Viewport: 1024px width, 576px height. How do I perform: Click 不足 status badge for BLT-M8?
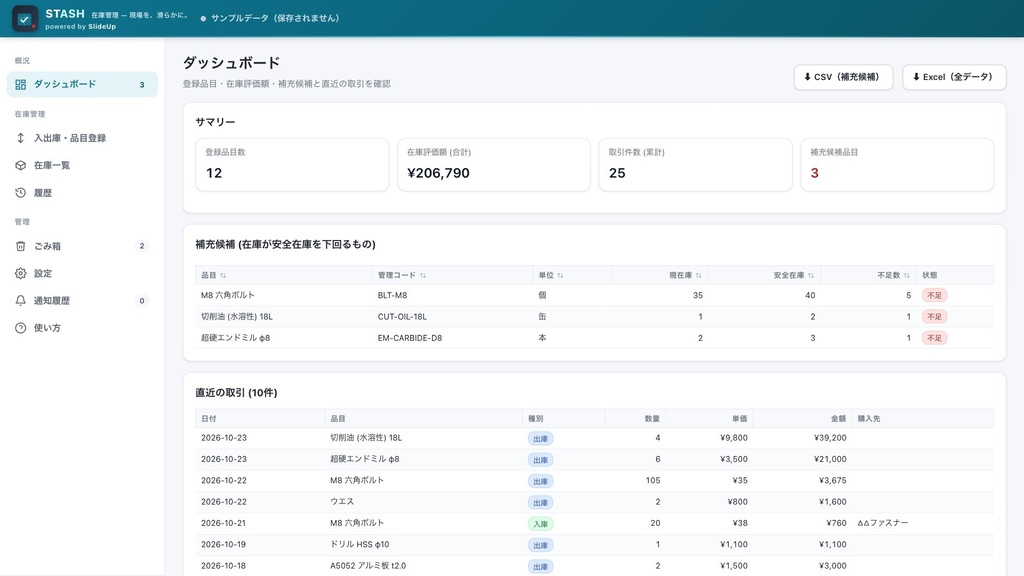[x=935, y=295]
